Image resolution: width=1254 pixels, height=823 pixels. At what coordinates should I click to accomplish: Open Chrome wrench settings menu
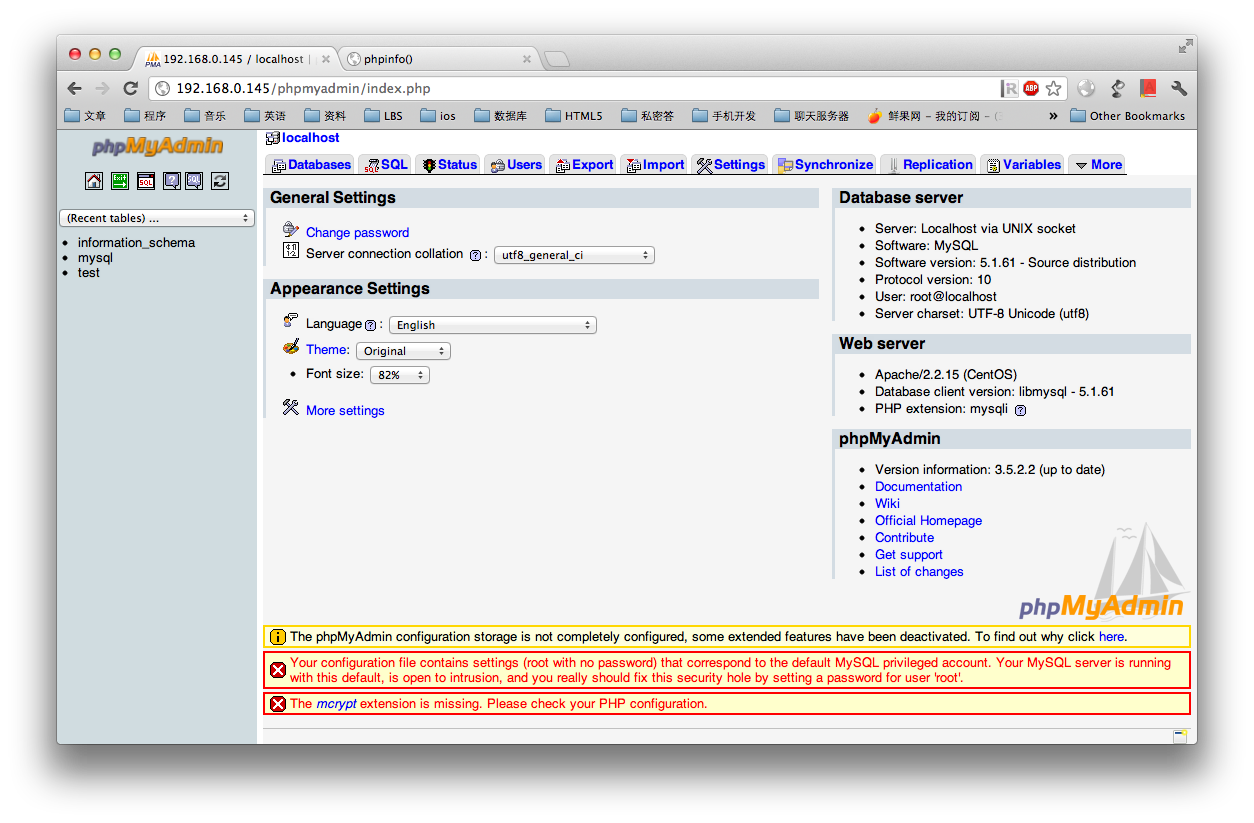click(1179, 89)
